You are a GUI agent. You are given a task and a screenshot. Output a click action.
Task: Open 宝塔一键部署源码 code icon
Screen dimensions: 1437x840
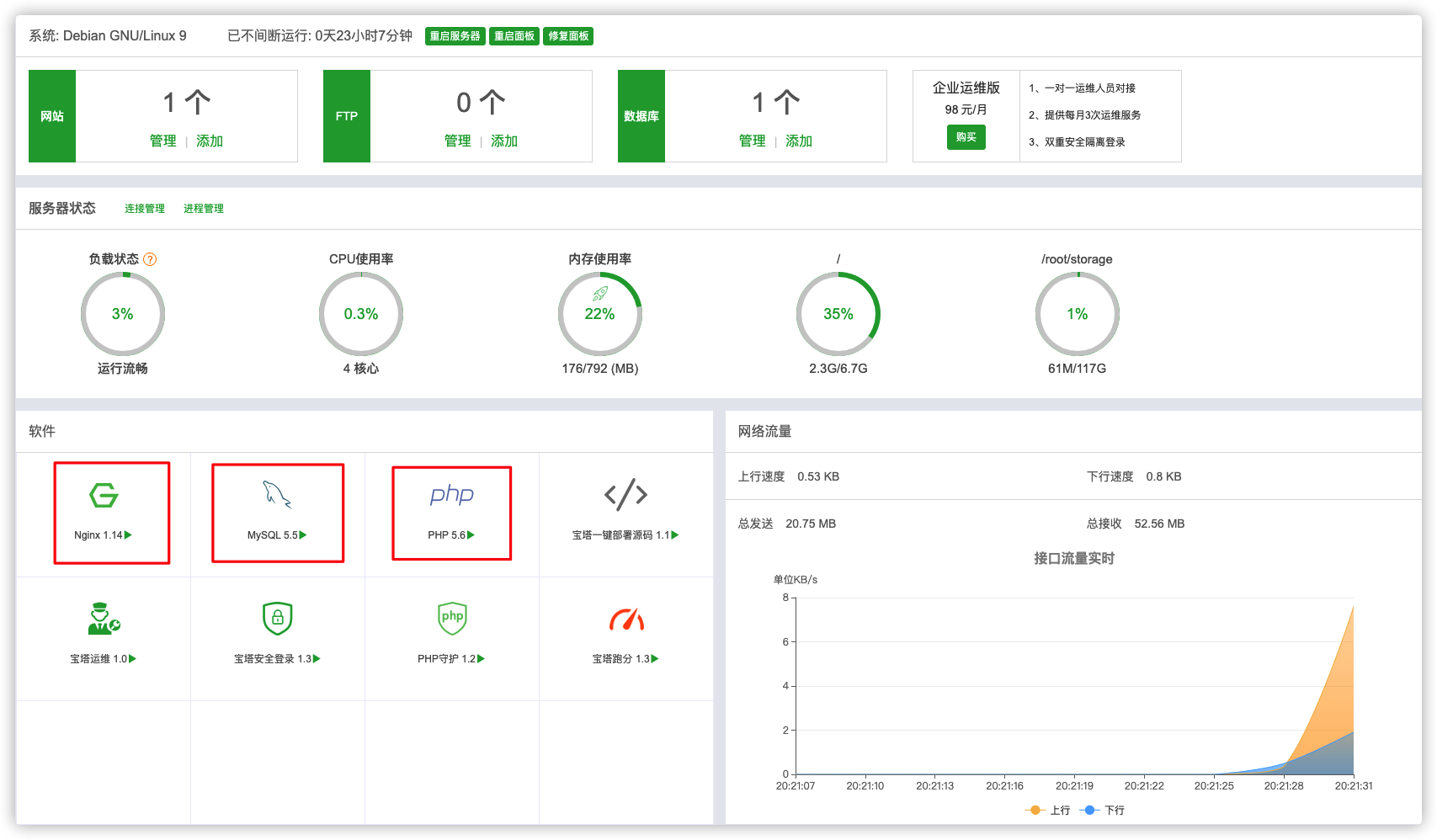coord(625,496)
